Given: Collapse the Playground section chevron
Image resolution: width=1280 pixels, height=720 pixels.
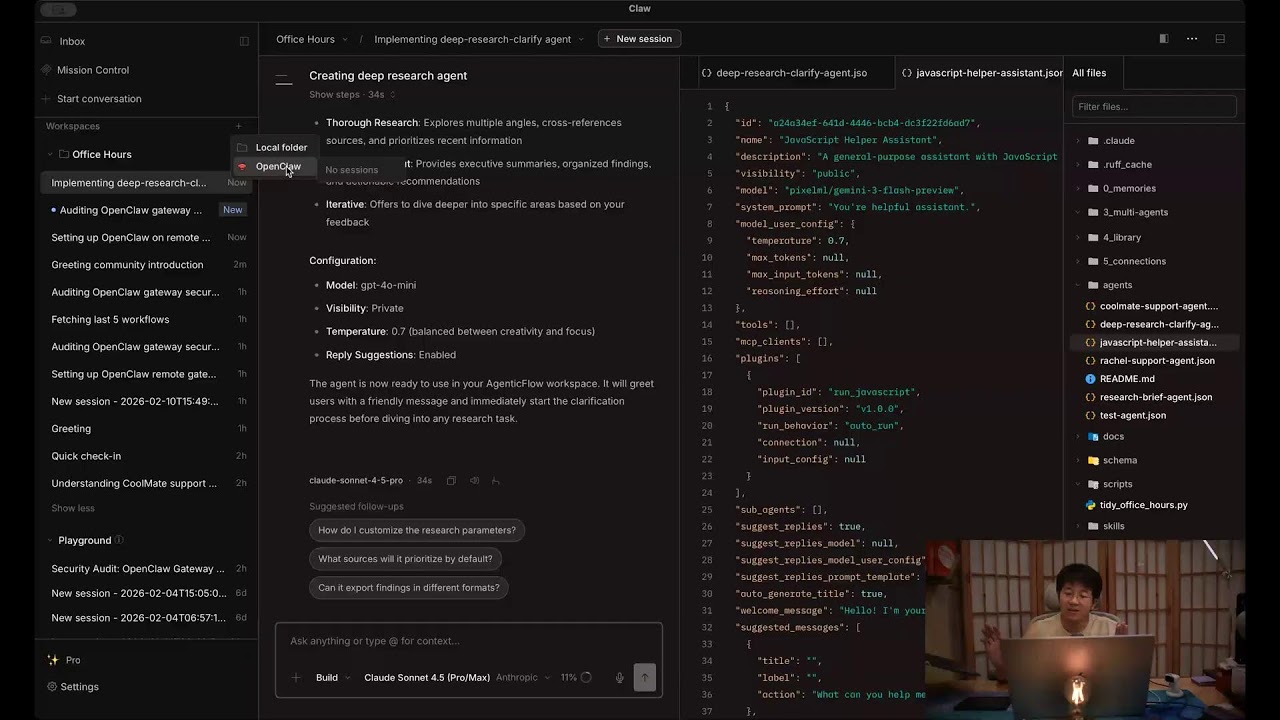Looking at the screenshot, I should [50, 540].
